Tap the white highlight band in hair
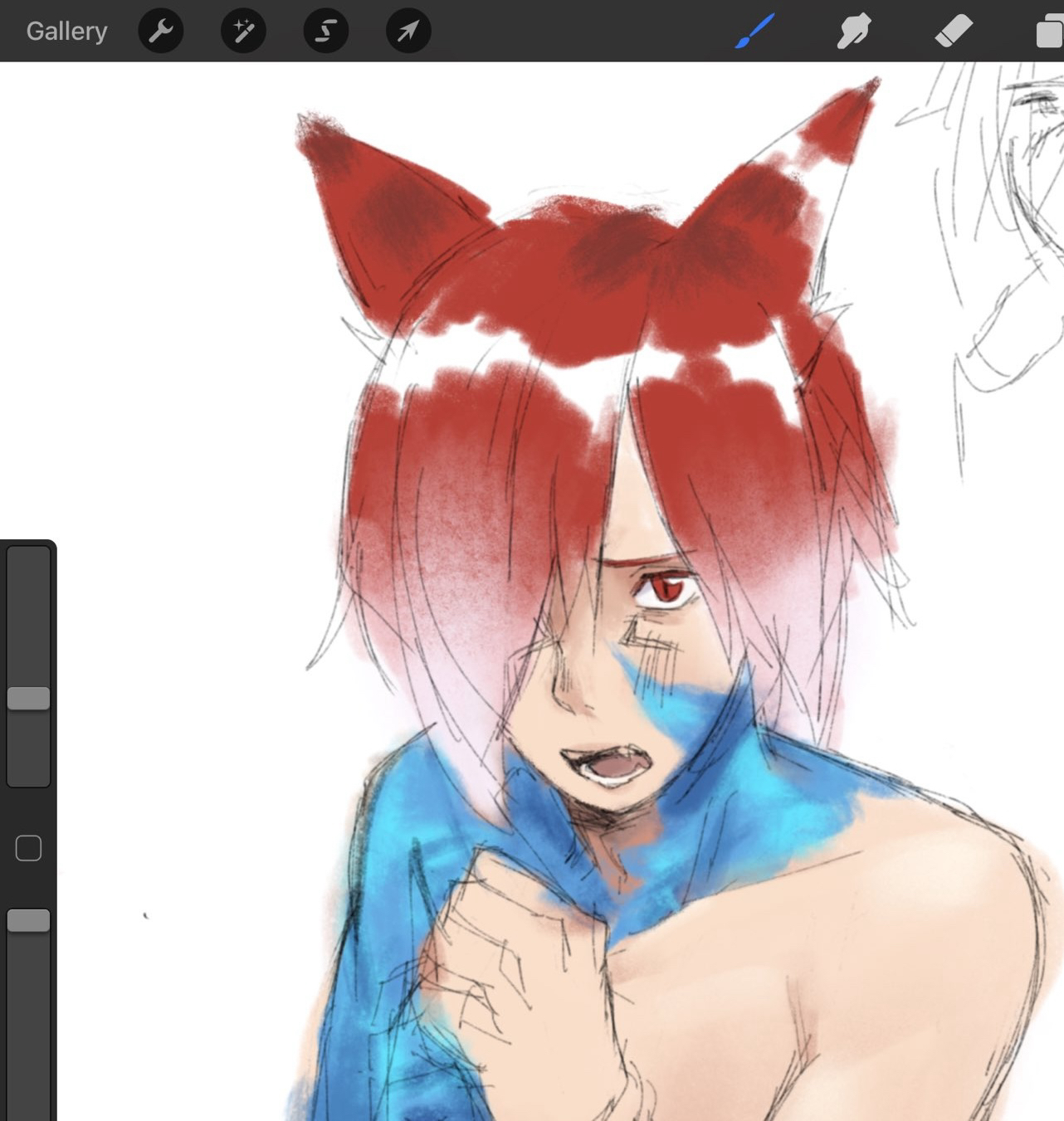Screen dimensions: 1064x1121 point(581,369)
